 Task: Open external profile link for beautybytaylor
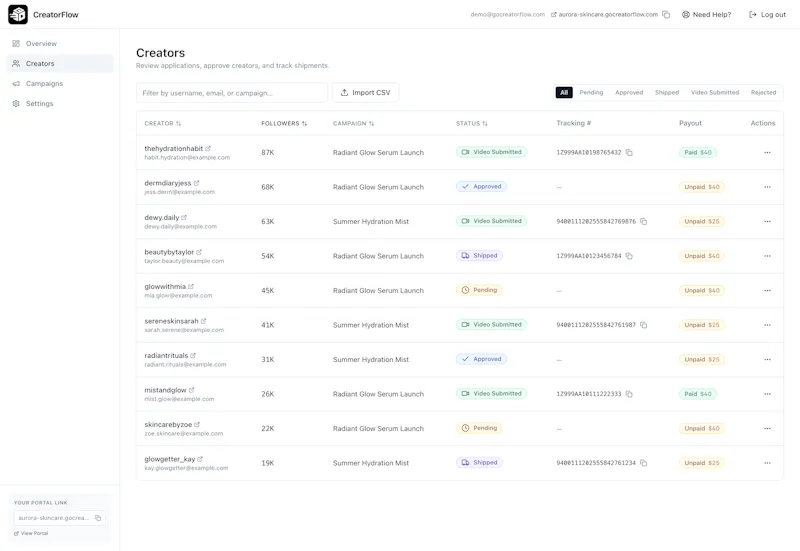point(199,252)
